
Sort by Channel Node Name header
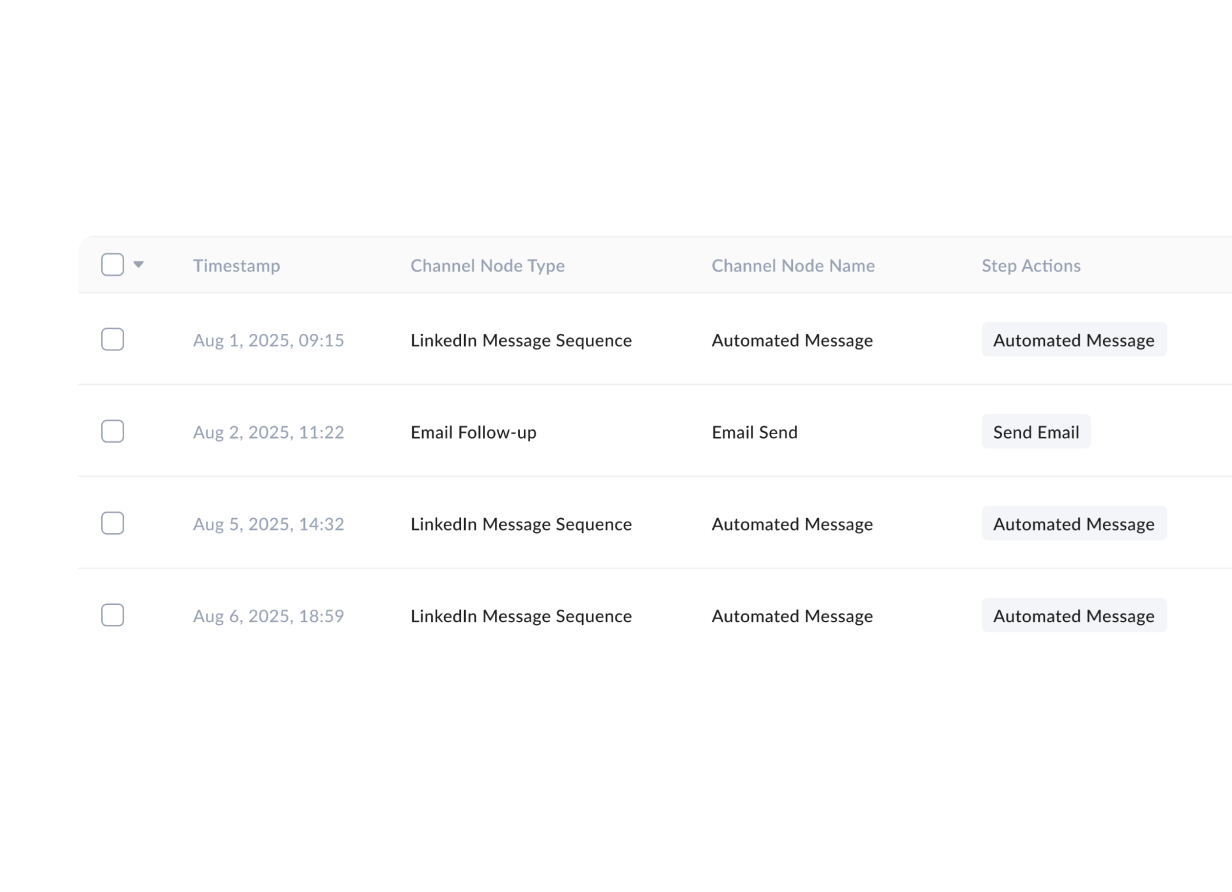point(793,265)
